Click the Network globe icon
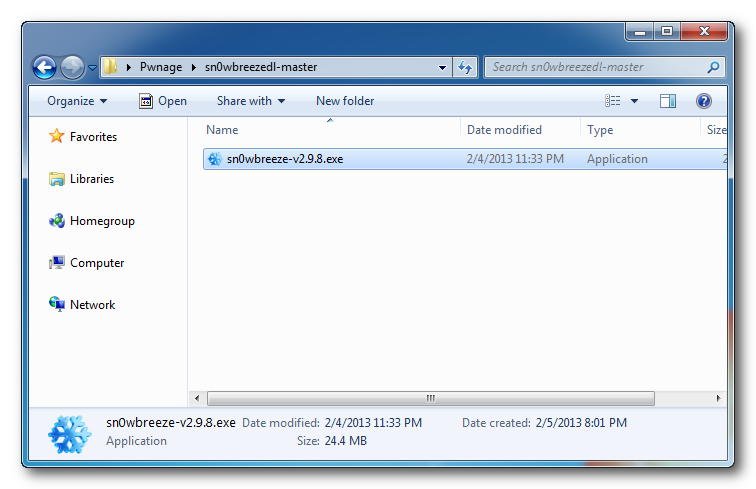 point(56,304)
